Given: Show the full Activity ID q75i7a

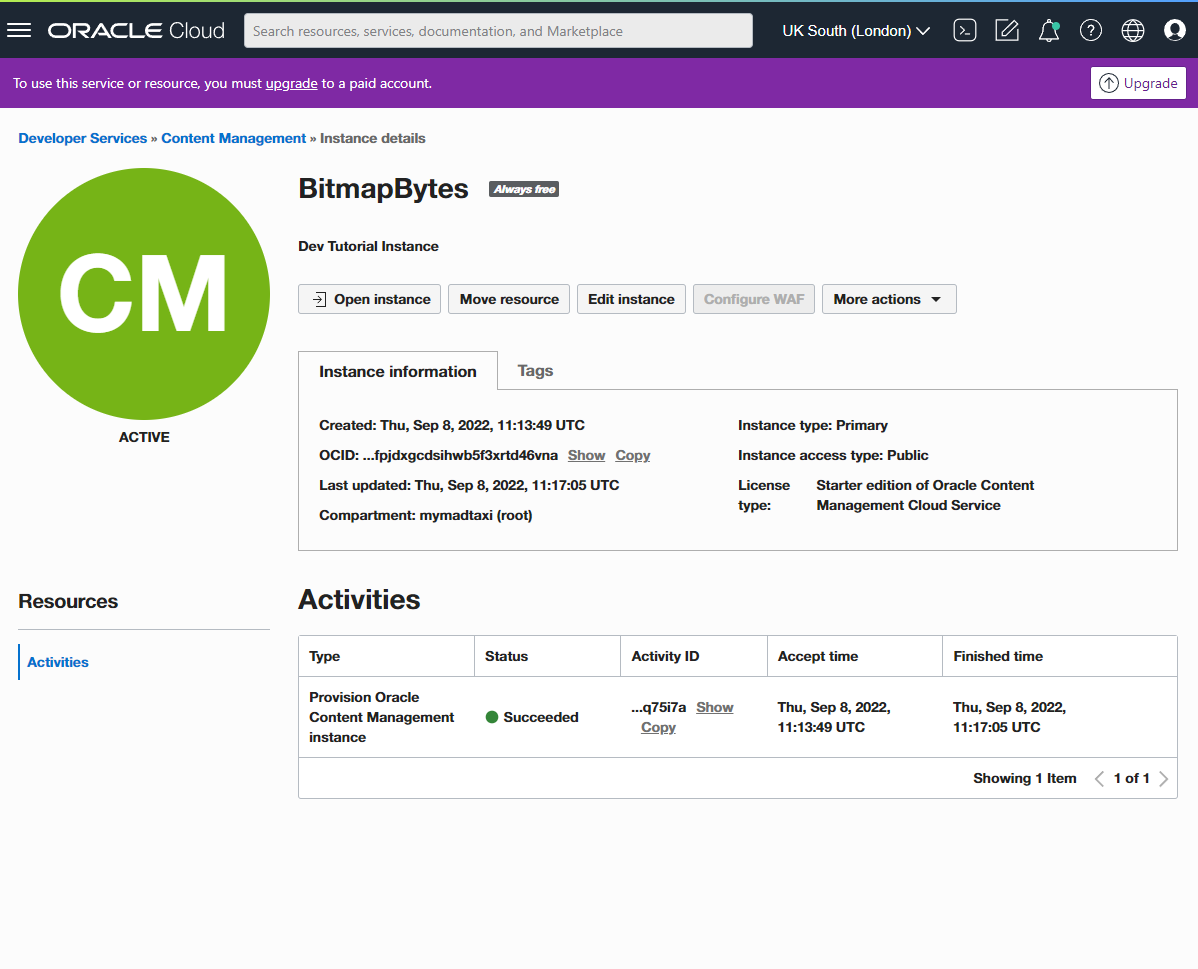Looking at the screenshot, I should (x=714, y=708).
